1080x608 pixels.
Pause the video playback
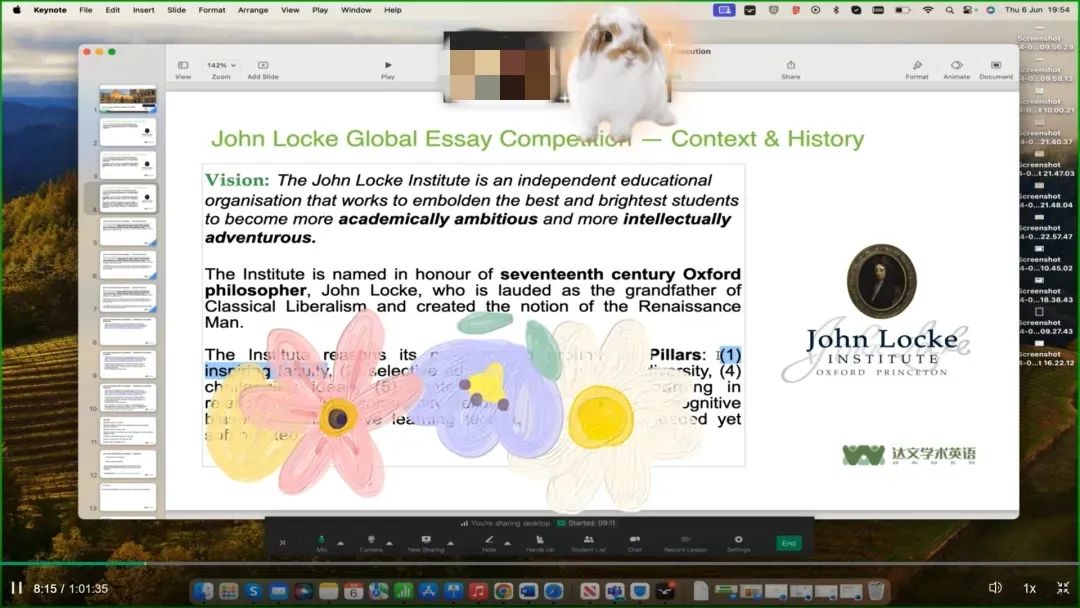17,588
